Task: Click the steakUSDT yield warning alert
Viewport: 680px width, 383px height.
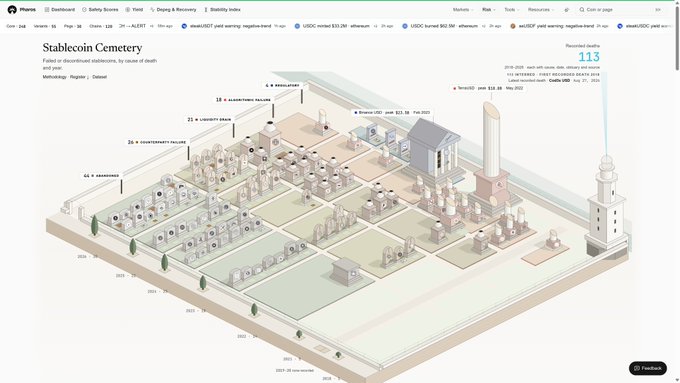Action: 233,26
